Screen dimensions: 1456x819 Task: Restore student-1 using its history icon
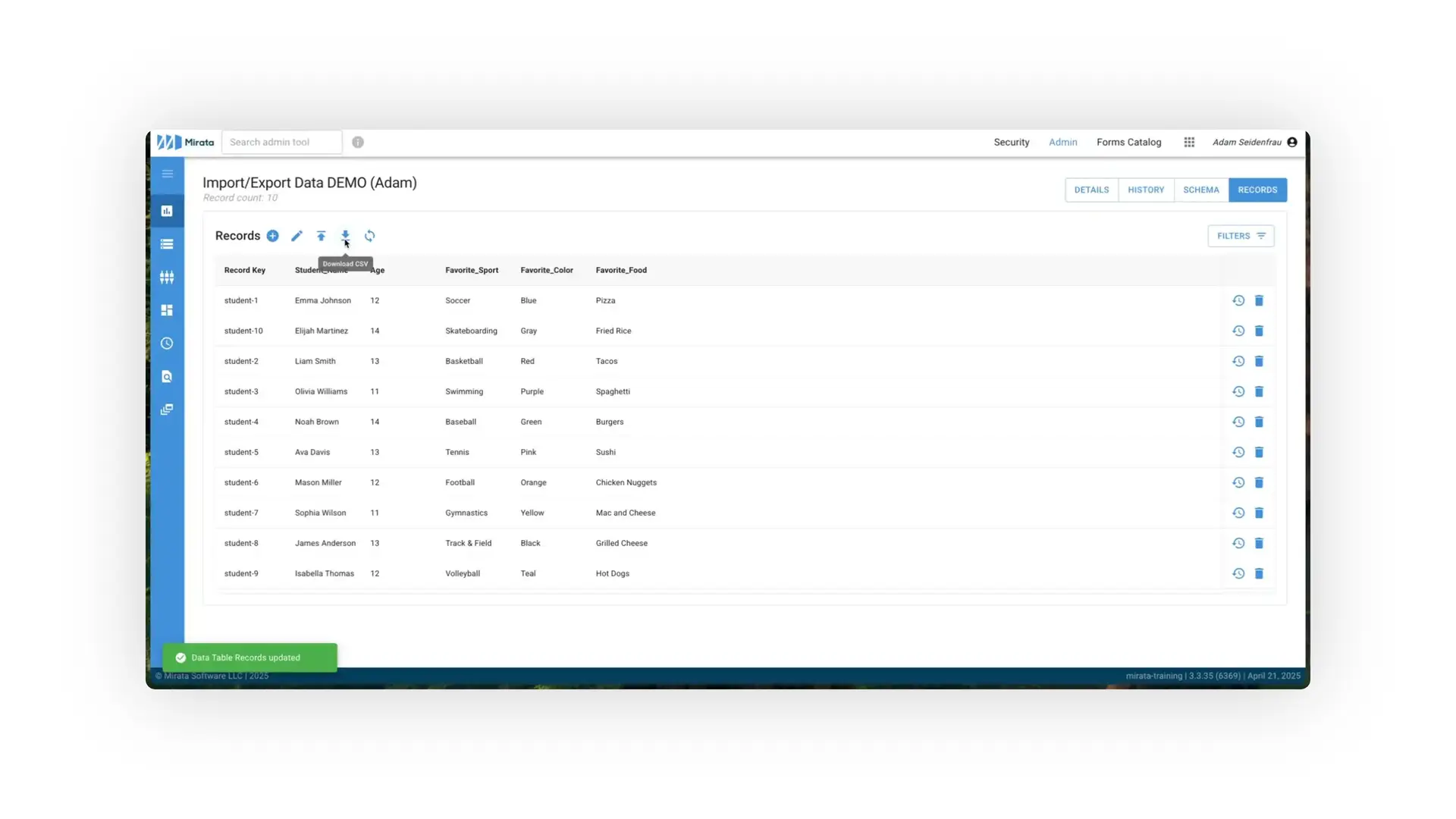1238,300
